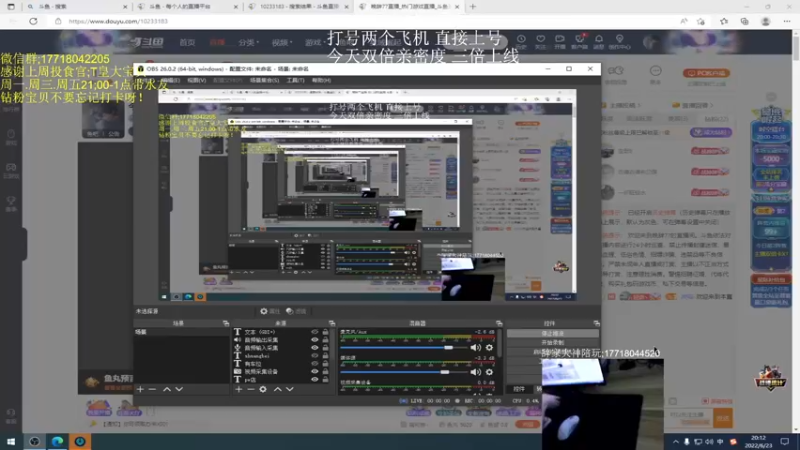The image size is (800, 450).
Task: Remove selected scene with minus icon
Action: pyautogui.click(x=152, y=389)
